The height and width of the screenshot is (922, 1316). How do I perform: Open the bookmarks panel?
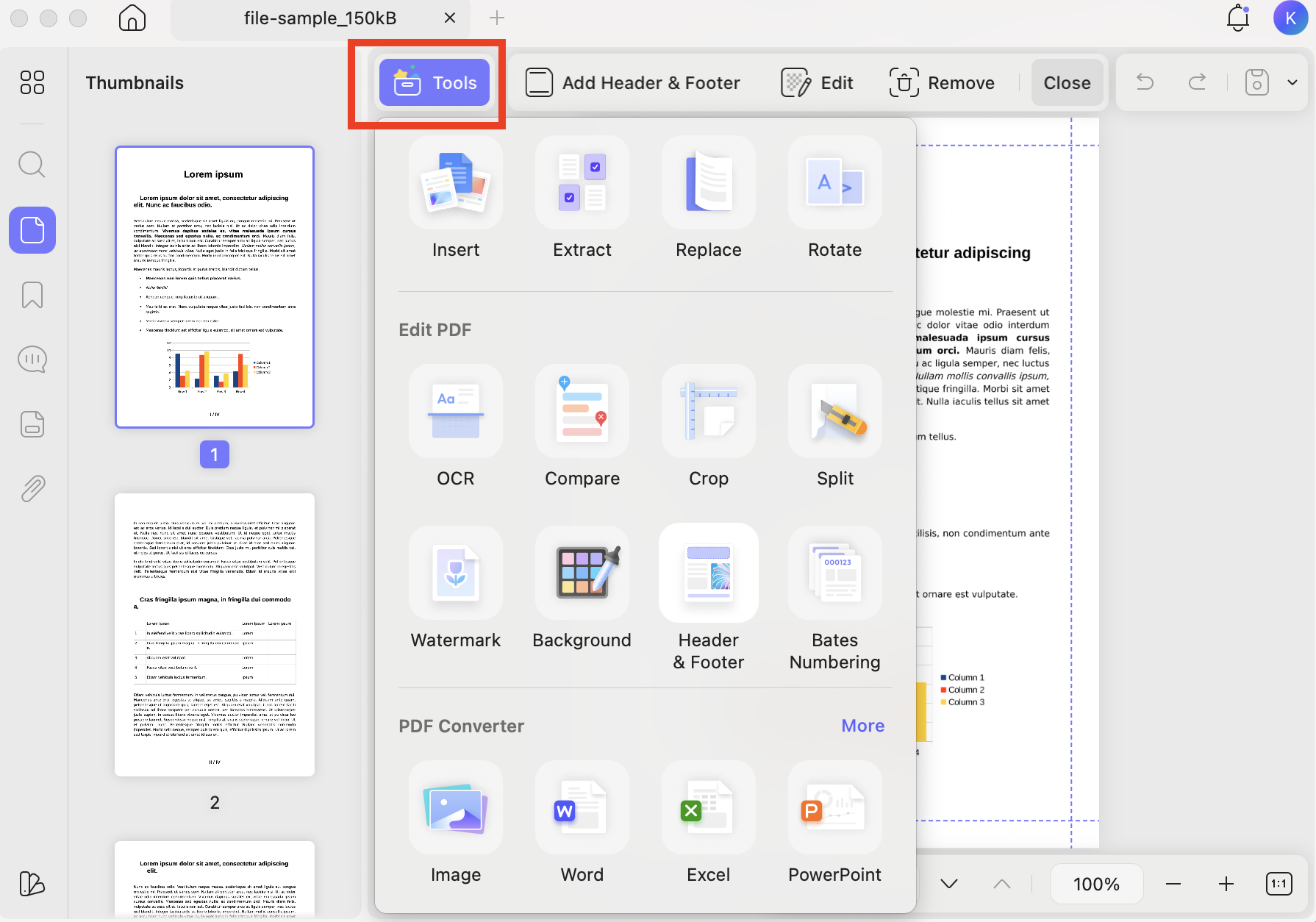click(32, 295)
